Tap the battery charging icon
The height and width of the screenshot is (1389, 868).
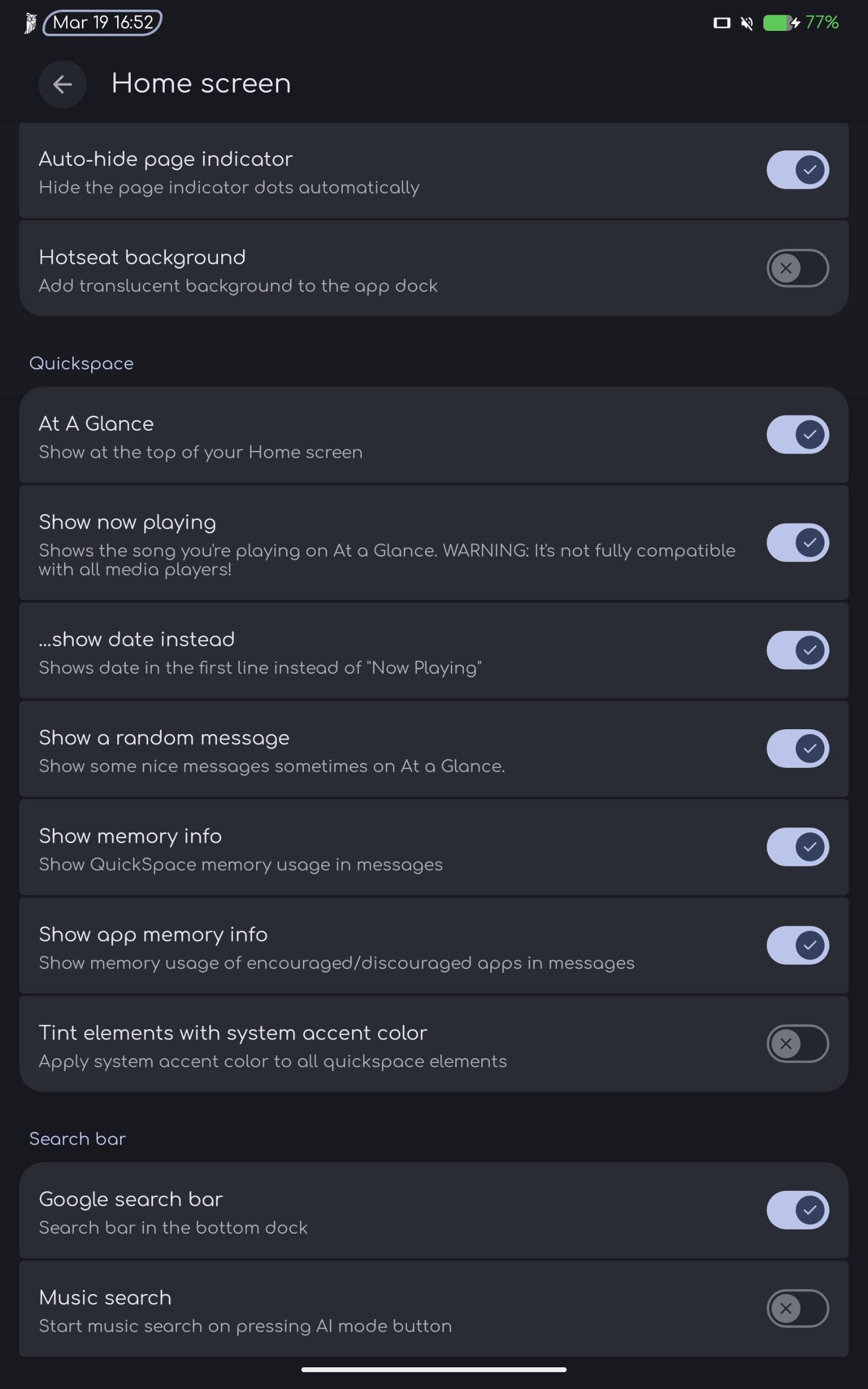tap(781, 23)
